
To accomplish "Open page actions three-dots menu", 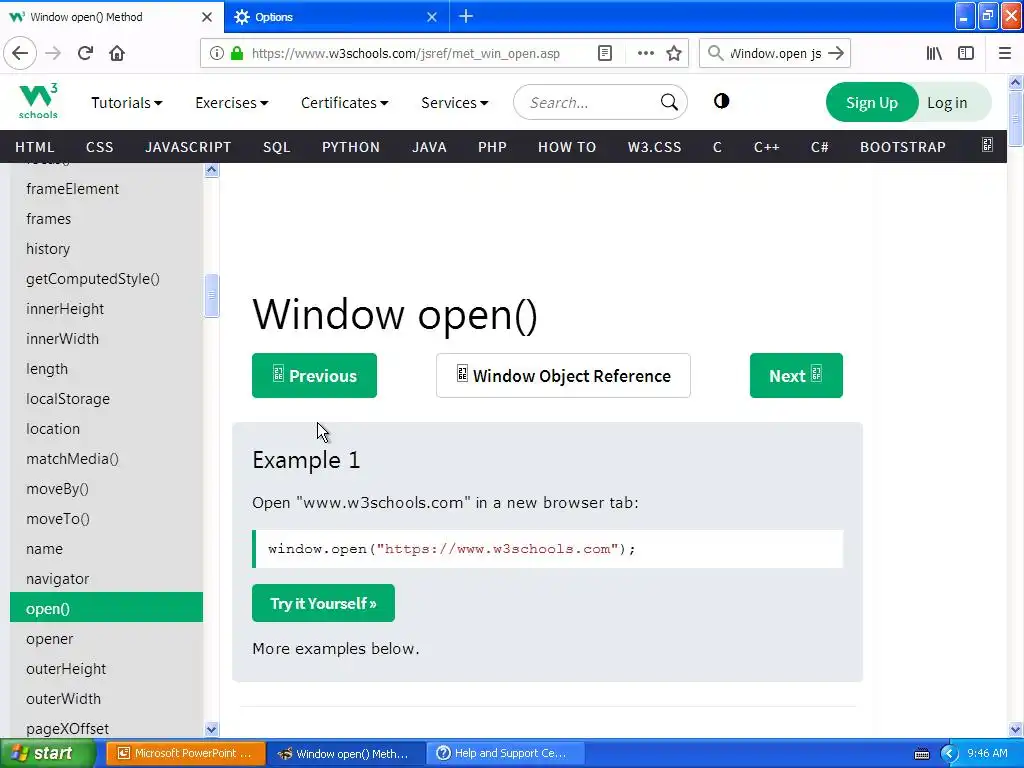I will (x=645, y=54).
